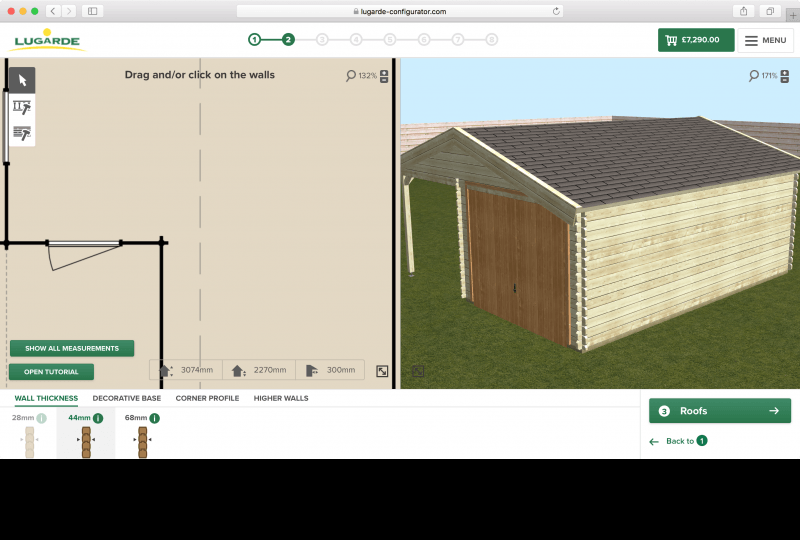Click the roof overhang icon
The image size is (800, 540).
point(311,371)
